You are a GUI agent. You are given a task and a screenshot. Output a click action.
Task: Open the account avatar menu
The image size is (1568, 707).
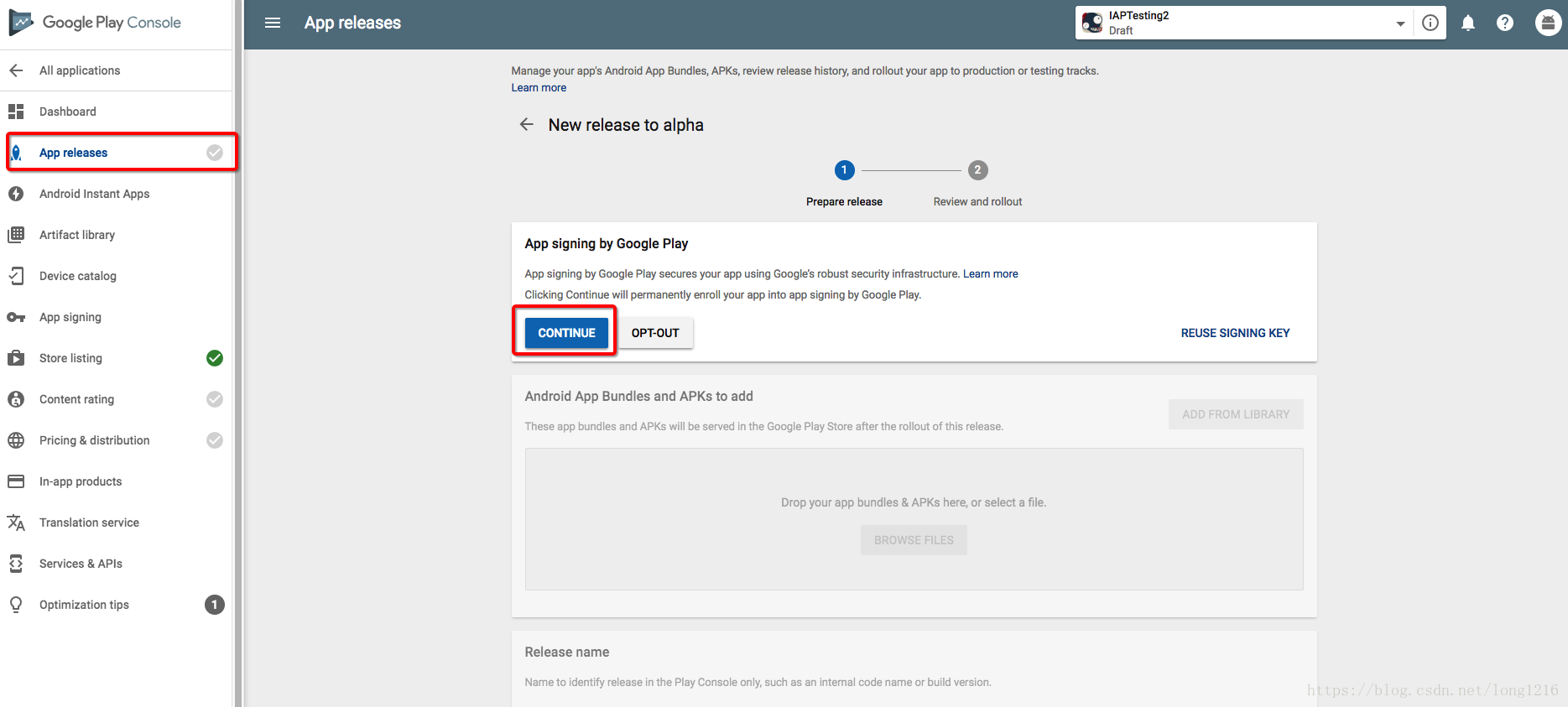pyautogui.click(x=1548, y=23)
